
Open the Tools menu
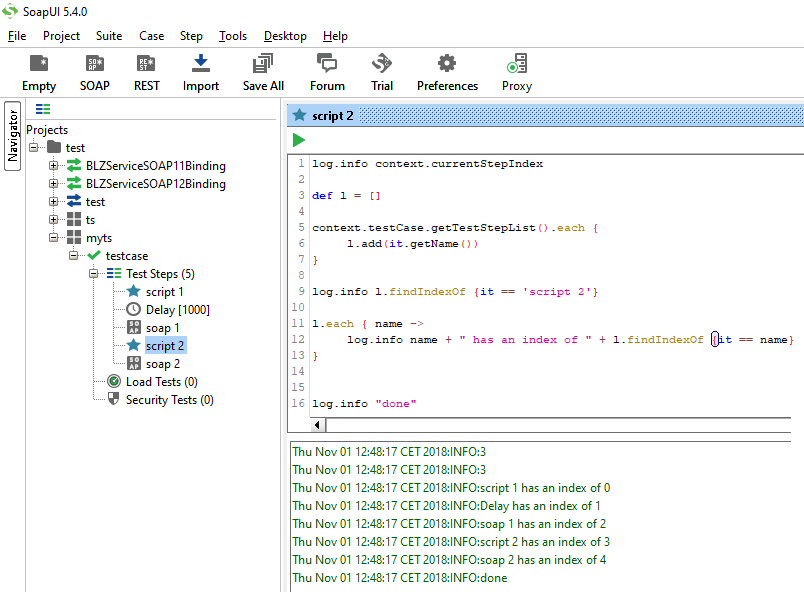pos(233,36)
